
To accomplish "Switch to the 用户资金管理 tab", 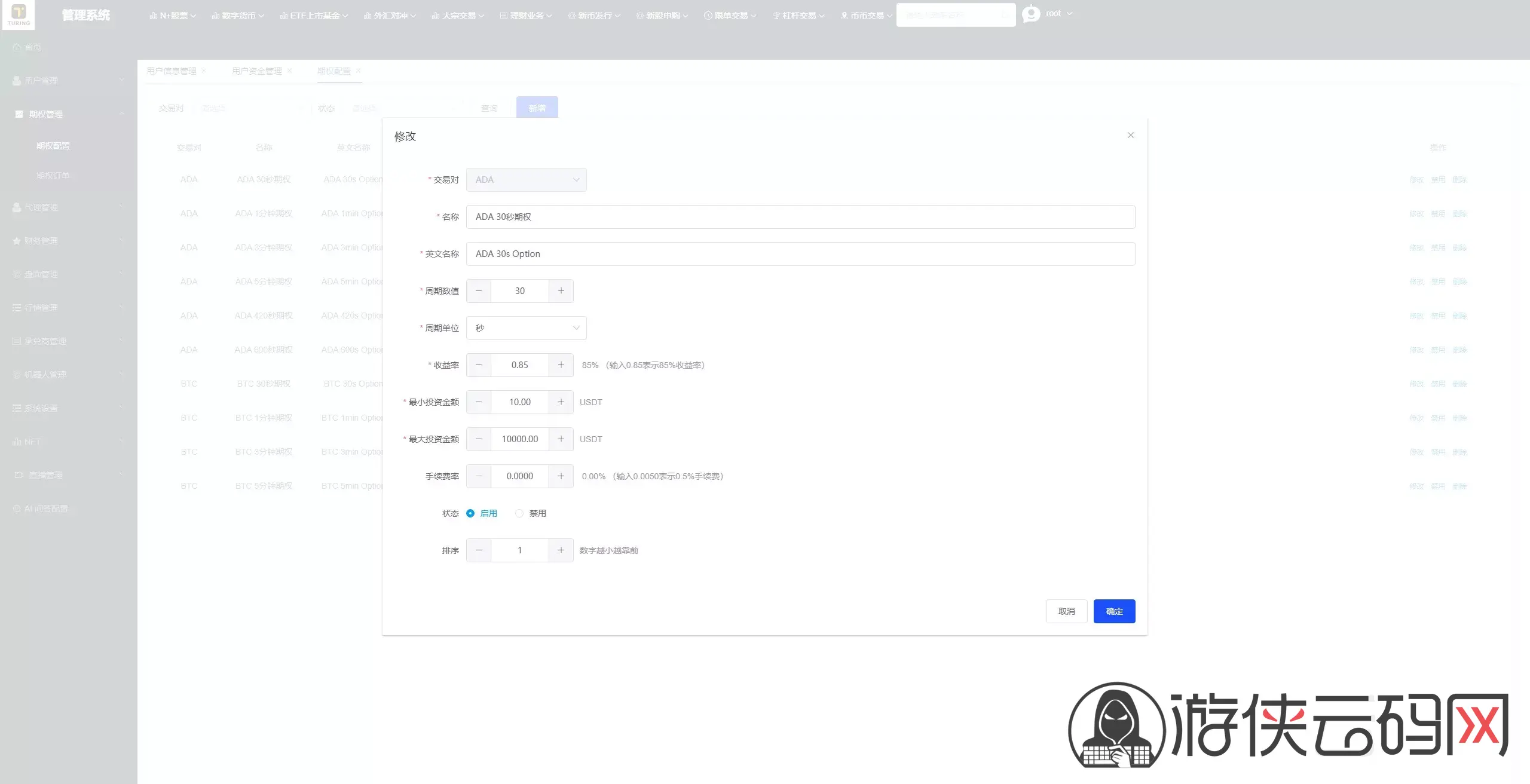I will 257,71.
